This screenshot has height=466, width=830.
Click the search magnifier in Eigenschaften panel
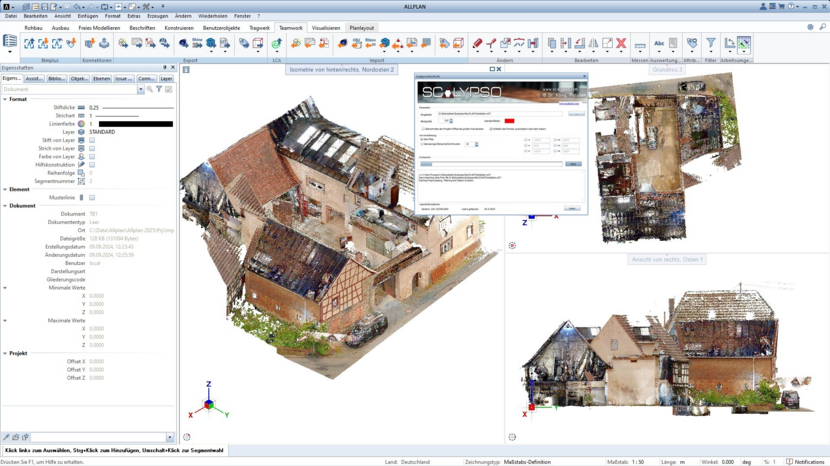150,89
